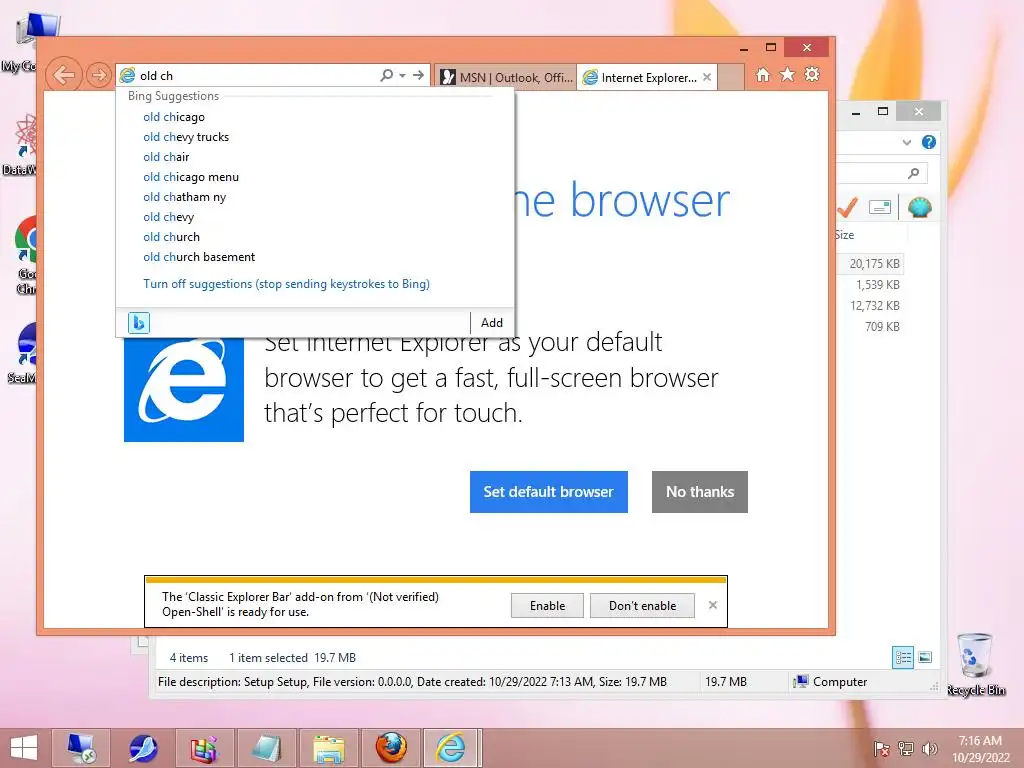Select the Bing search provider icon
Viewport: 1024px width, 768px height.
click(x=138, y=323)
